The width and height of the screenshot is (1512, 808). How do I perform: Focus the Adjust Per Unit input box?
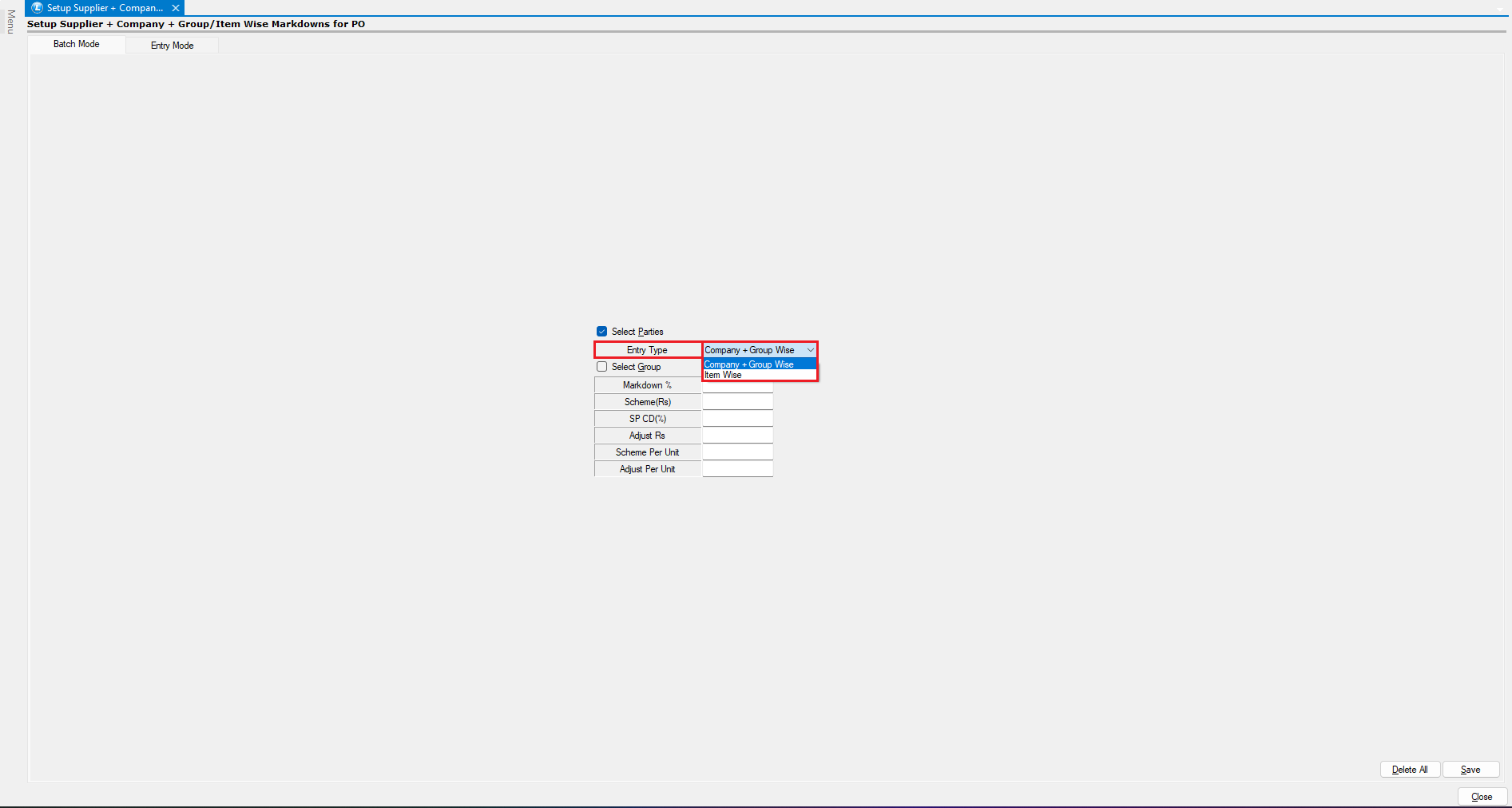point(737,469)
